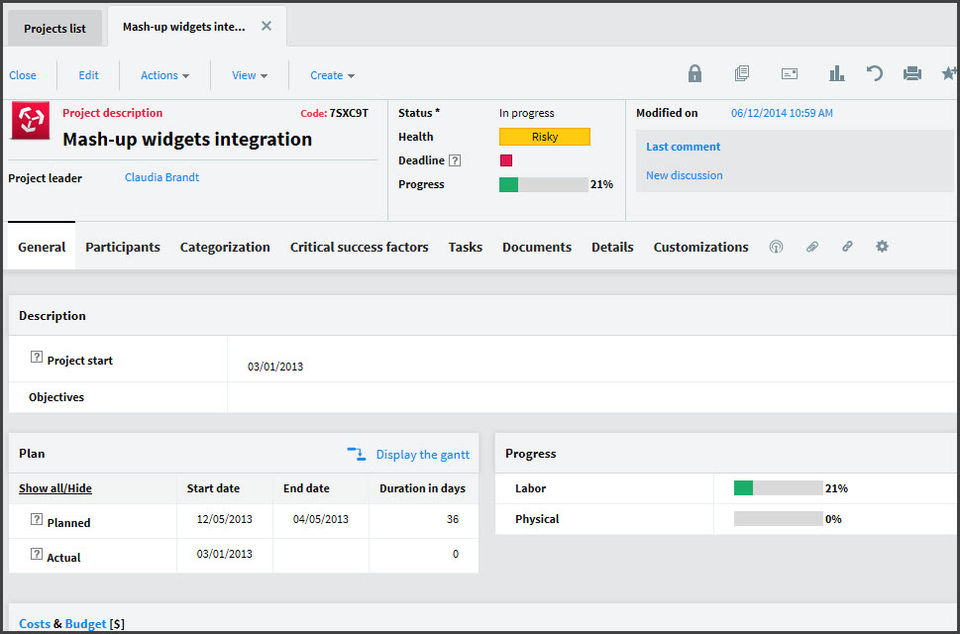Click the lock icon in the toolbar

(695, 74)
